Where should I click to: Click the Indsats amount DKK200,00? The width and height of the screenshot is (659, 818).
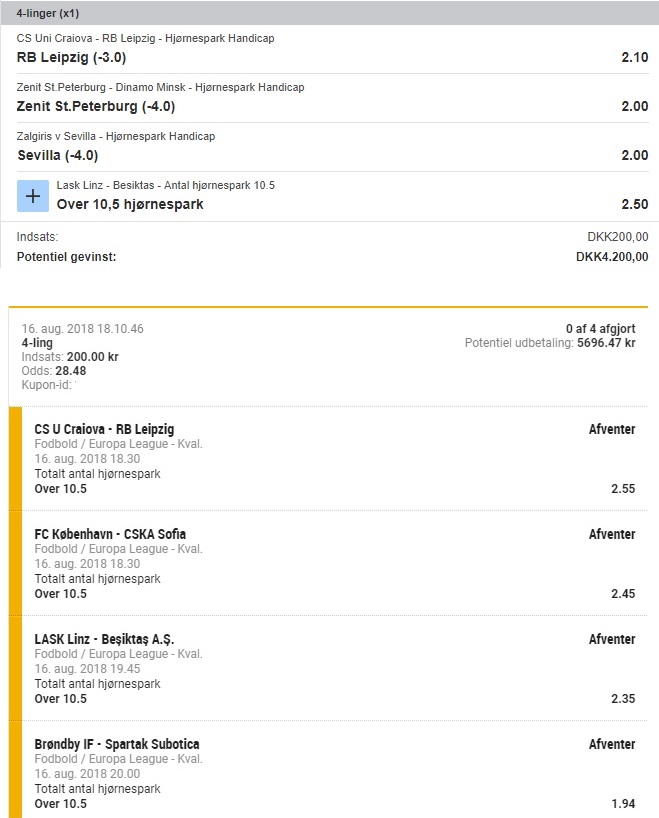[x=618, y=237]
